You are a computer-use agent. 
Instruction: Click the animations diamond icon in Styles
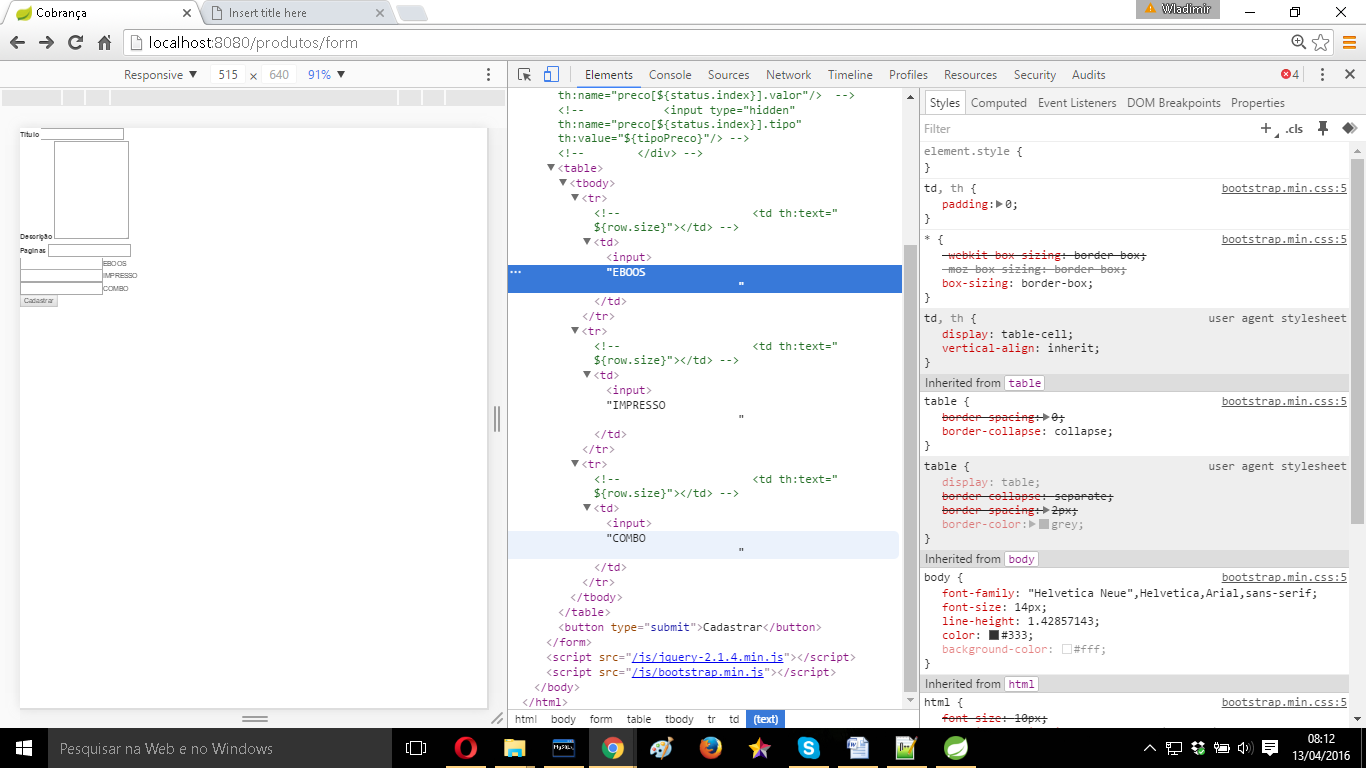[1349, 128]
